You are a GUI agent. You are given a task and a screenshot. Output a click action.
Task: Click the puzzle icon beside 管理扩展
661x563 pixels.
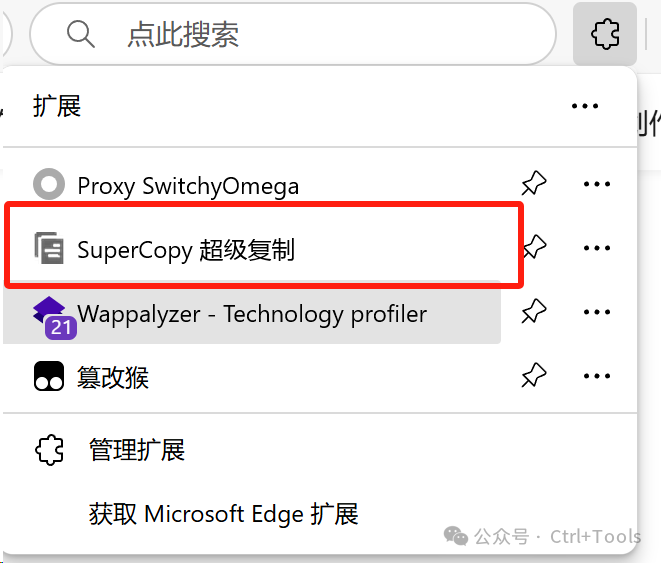coord(48,449)
